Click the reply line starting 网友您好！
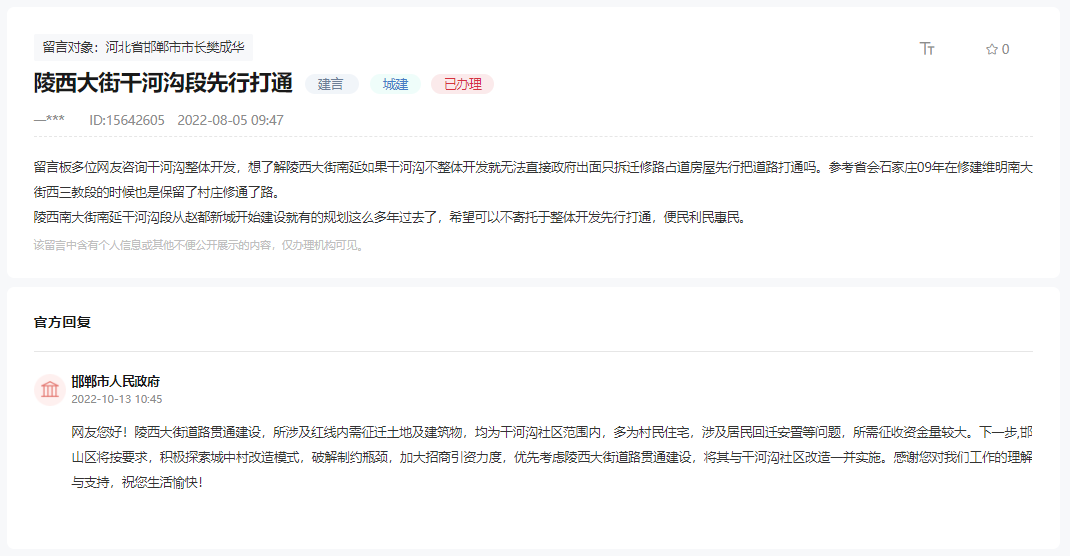 551,432
